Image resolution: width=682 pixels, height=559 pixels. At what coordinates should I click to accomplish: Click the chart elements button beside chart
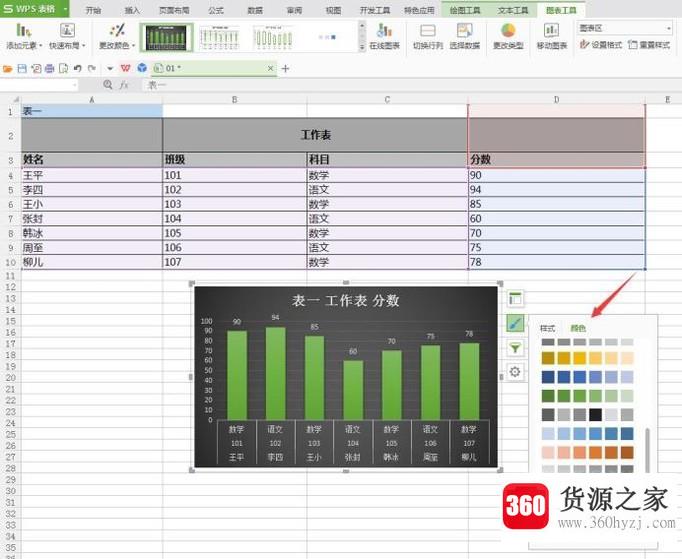tap(515, 299)
